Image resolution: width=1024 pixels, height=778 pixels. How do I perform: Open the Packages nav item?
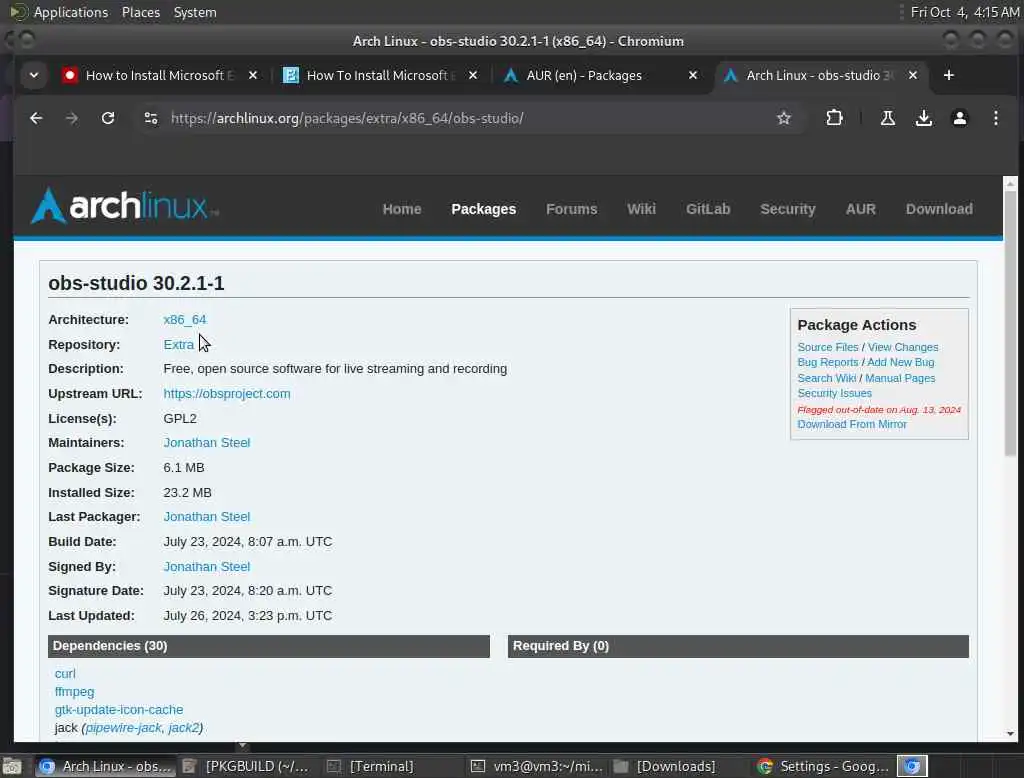click(483, 209)
